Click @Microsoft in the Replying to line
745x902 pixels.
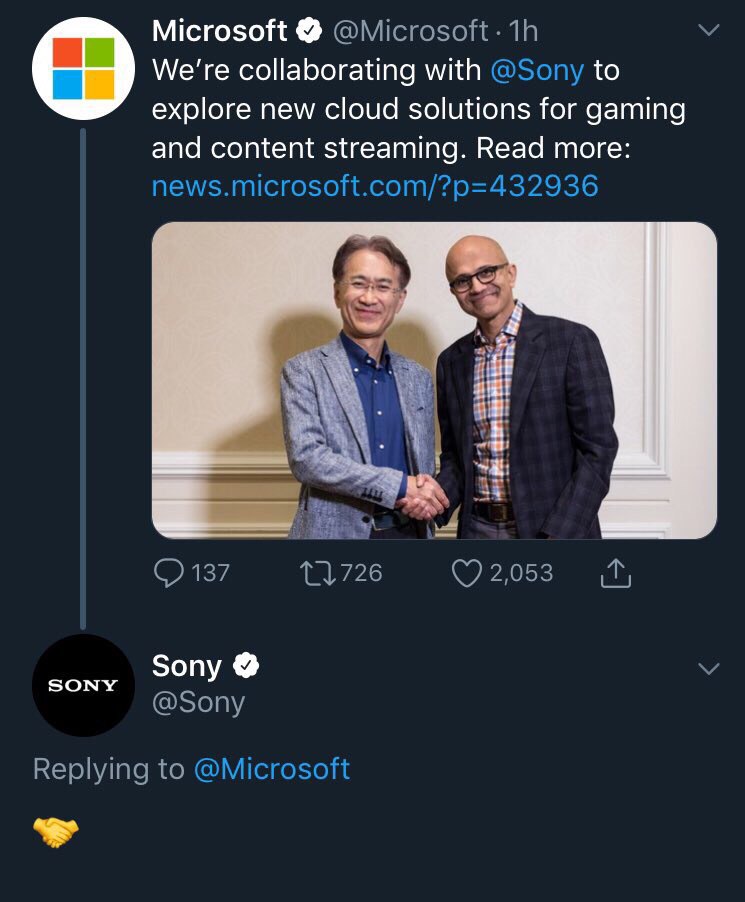(x=271, y=769)
